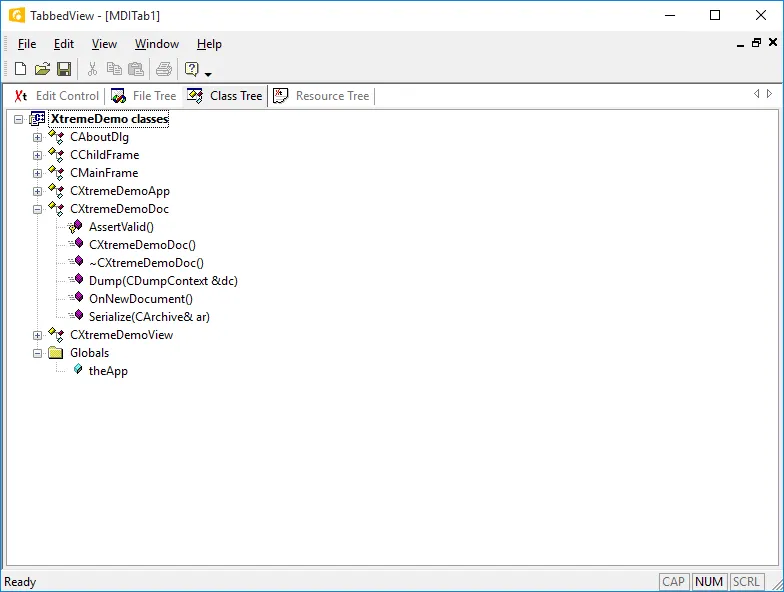Click the CXtremeDemoView class icon
Screen dimensions: 784x592
click(56, 335)
